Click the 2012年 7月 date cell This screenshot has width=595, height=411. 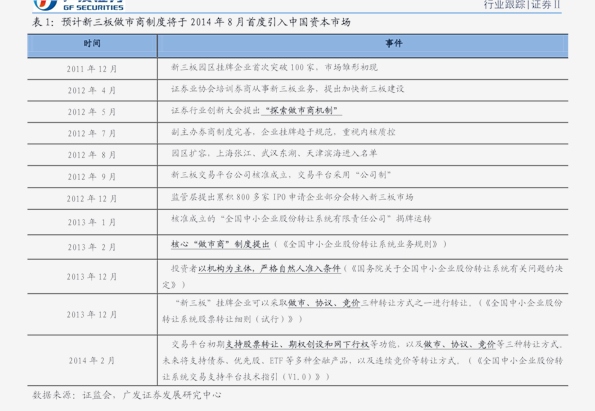[92, 134]
